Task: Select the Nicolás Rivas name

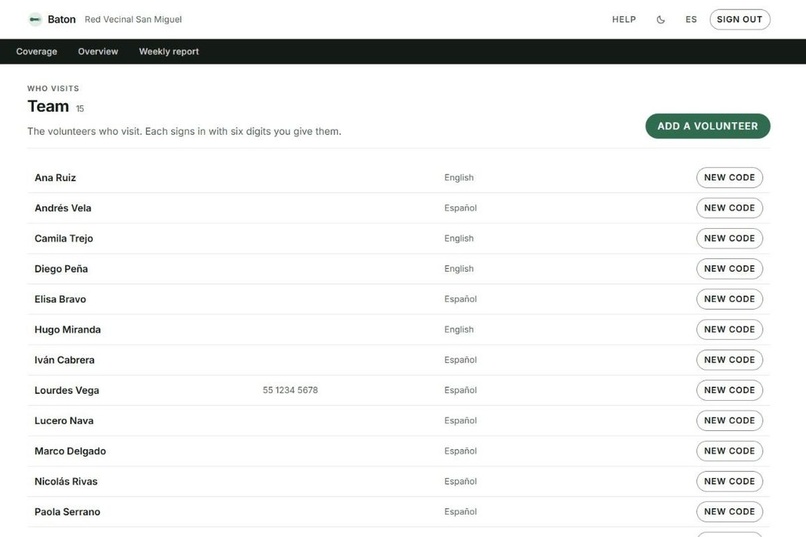Action: coord(66,481)
